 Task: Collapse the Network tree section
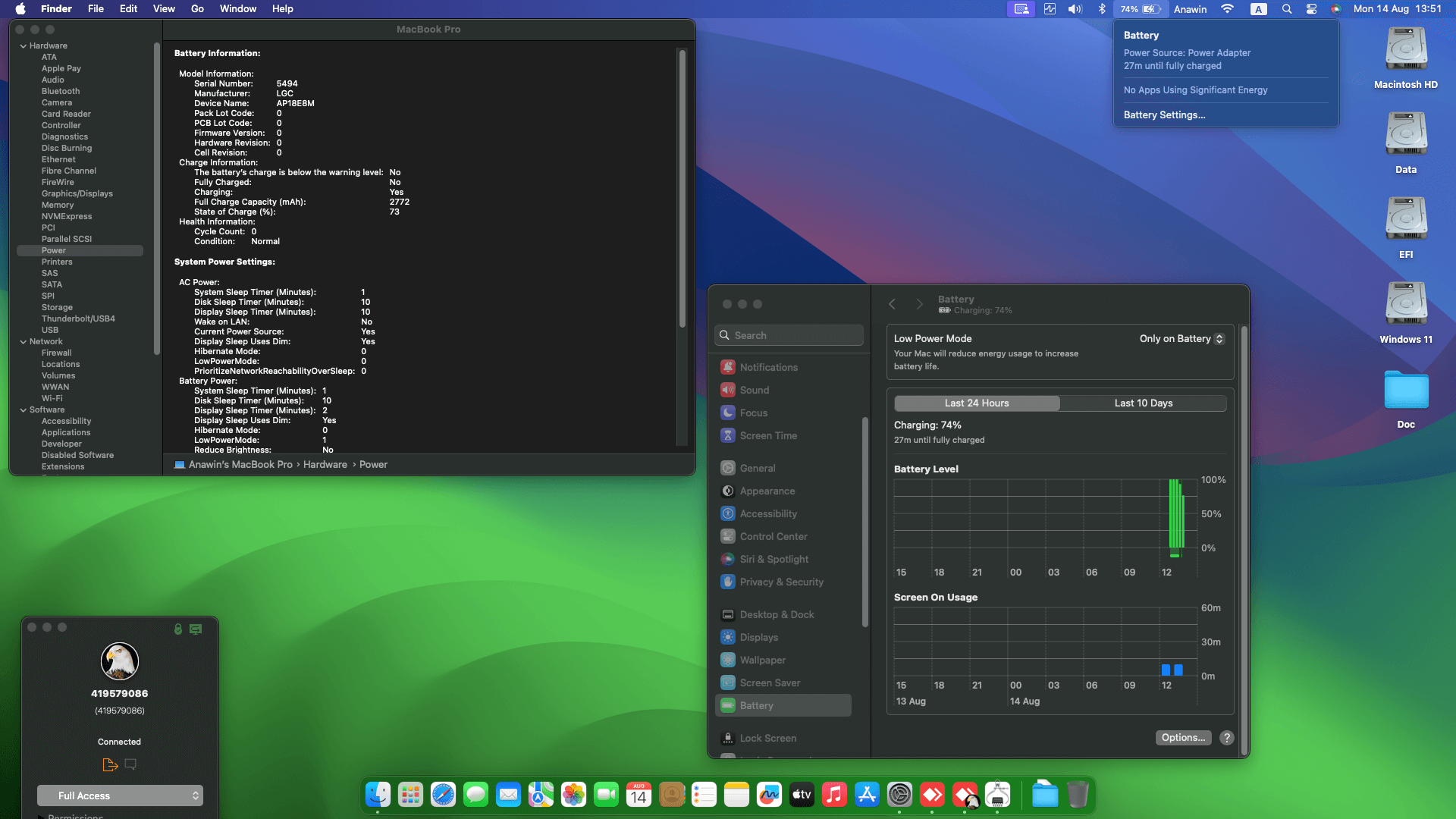coord(24,342)
